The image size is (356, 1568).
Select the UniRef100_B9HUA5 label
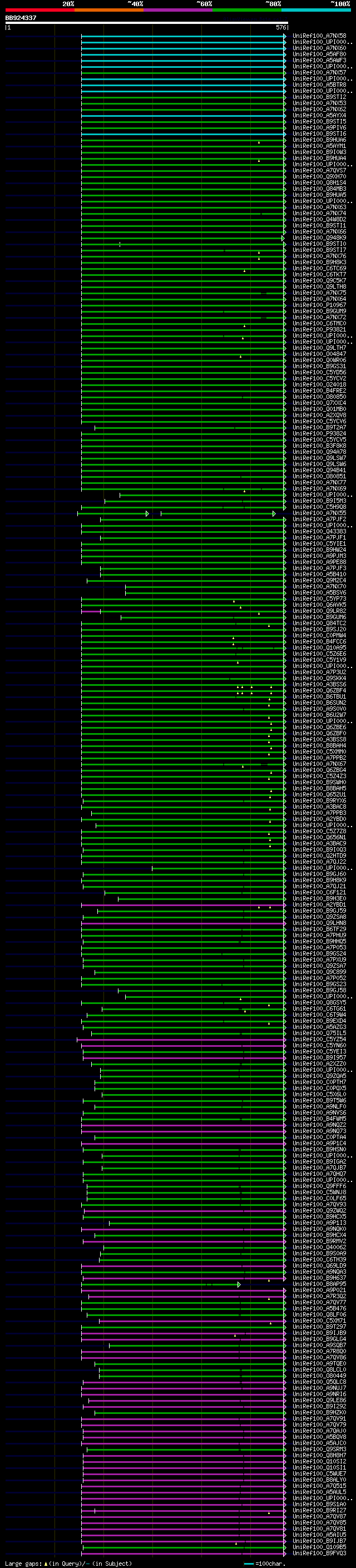[x=319, y=195]
